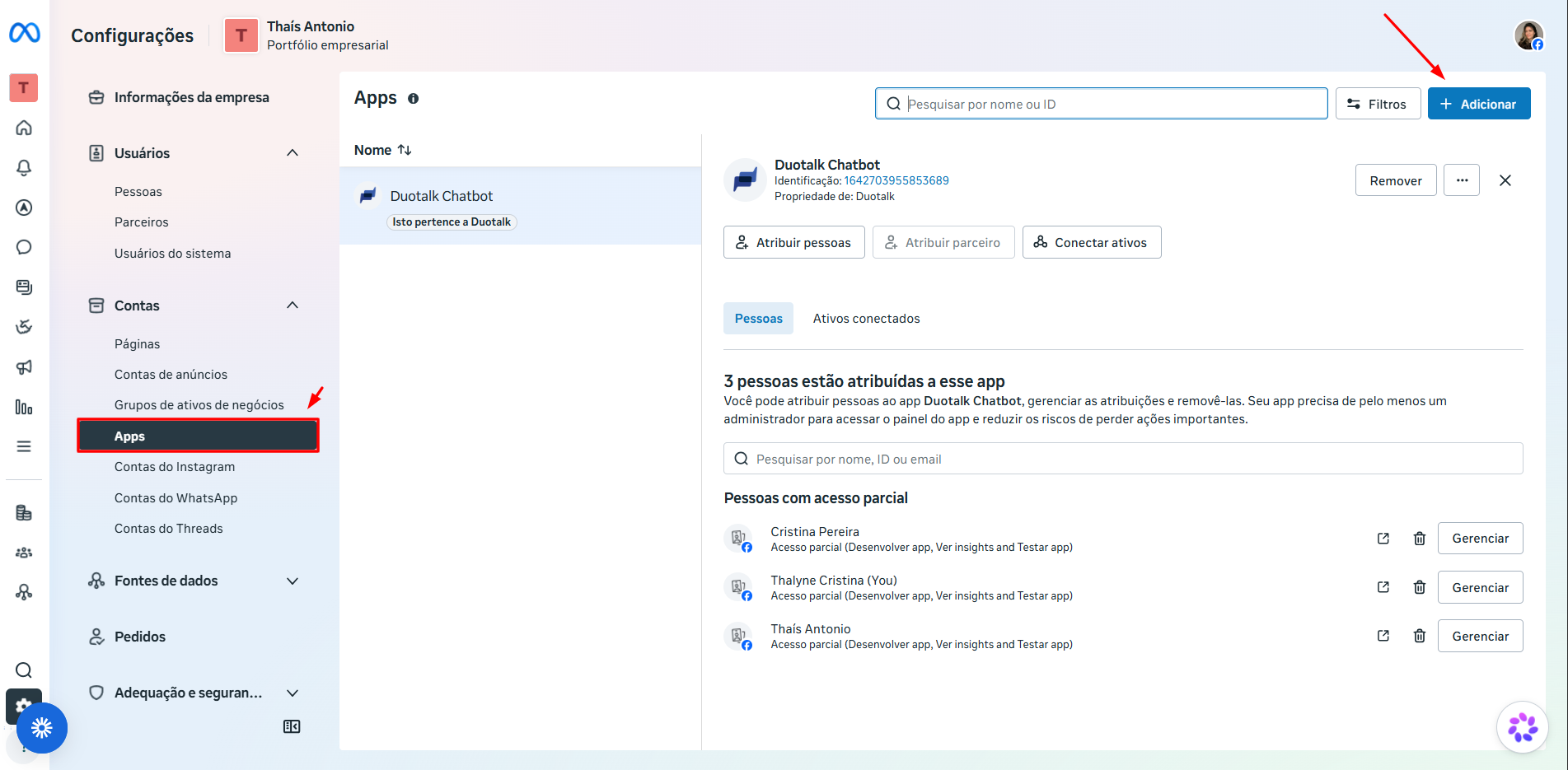Open Thalyne Cristina's external link icon
1568x770 pixels.
click(1383, 587)
